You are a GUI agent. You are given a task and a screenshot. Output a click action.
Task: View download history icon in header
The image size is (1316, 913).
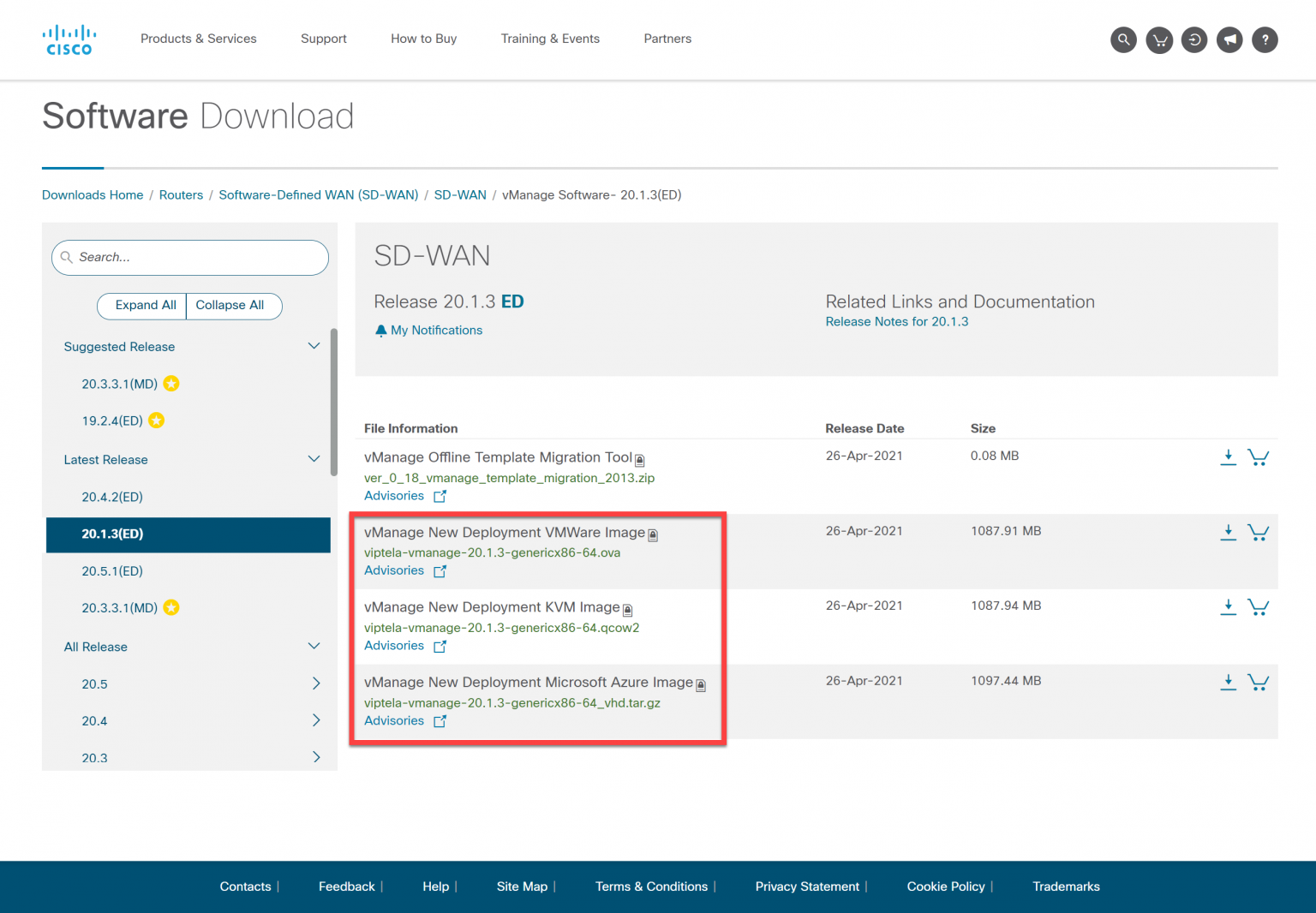1194,39
